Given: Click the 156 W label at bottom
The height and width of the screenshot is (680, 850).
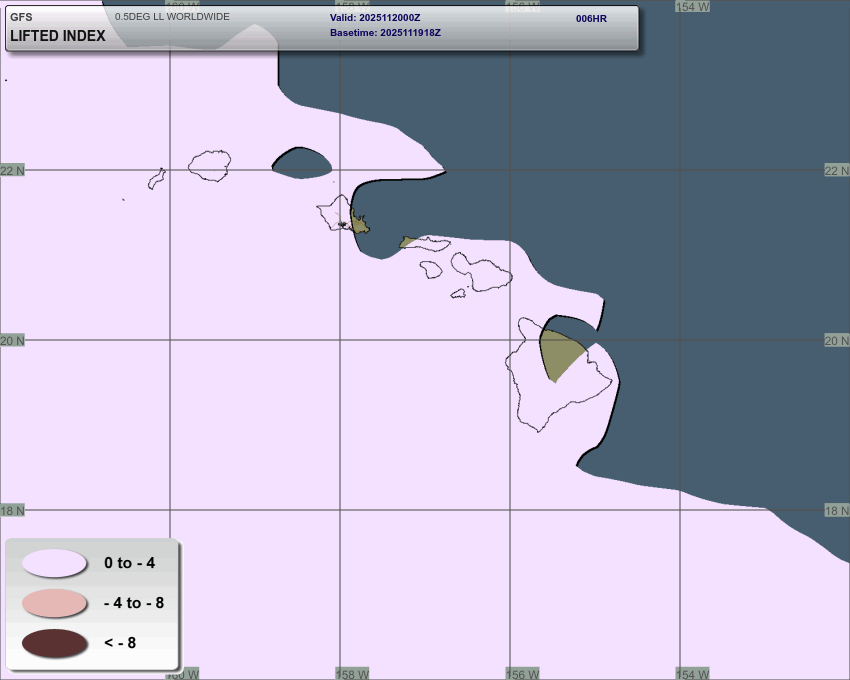Looking at the screenshot, I should tap(522, 673).
